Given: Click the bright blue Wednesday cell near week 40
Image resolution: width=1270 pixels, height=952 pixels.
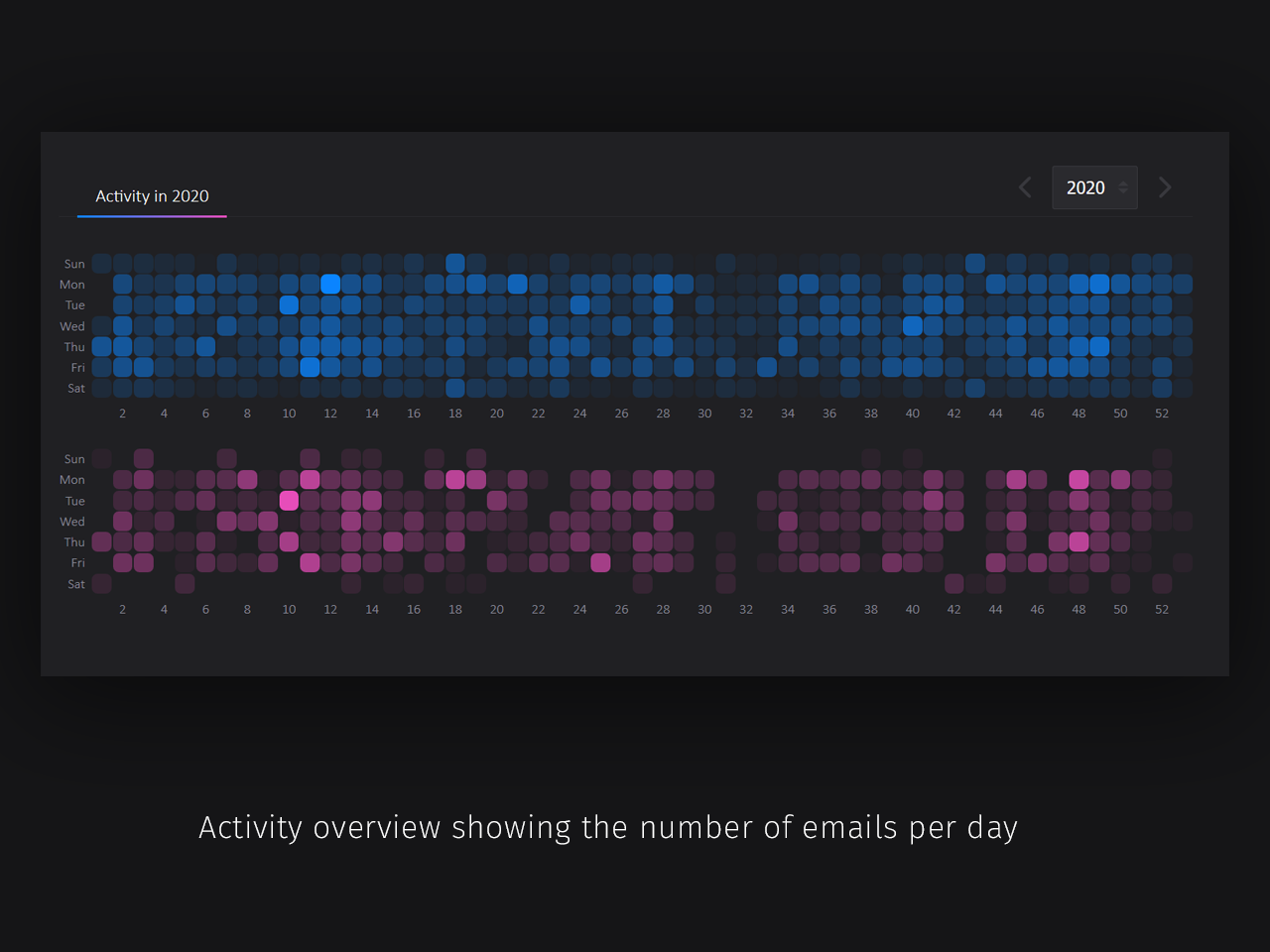Looking at the screenshot, I should pos(912,325).
